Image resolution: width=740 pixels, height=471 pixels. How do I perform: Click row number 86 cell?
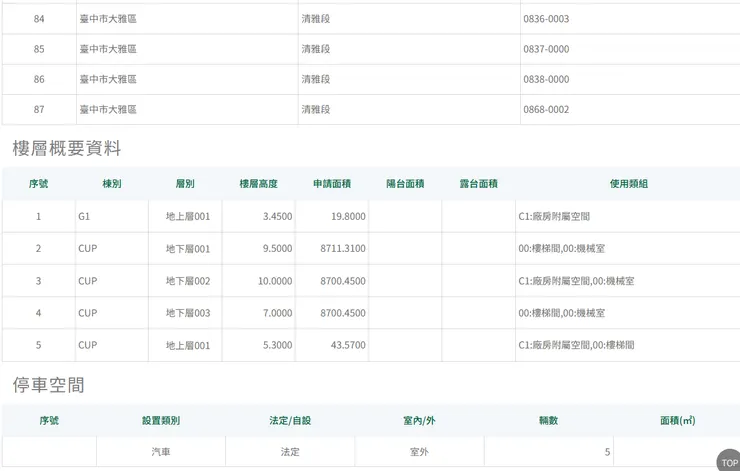click(x=39, y=79)
